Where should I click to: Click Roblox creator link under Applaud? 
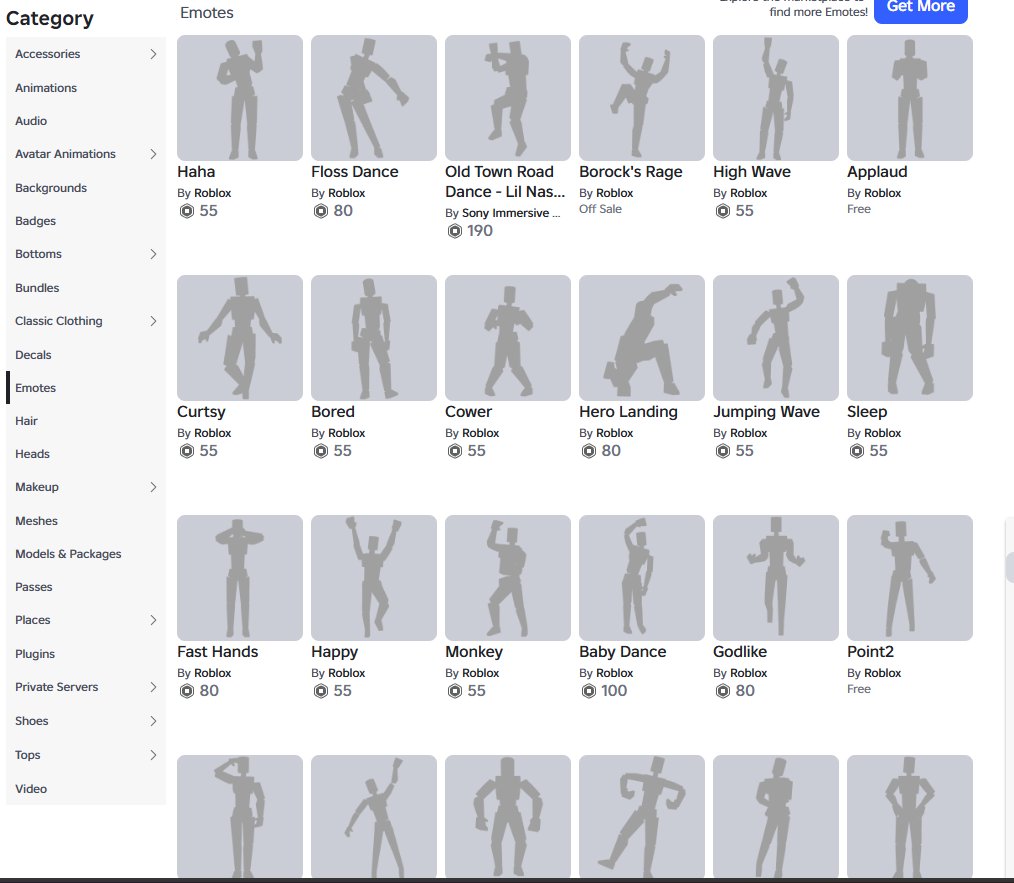click(x=882, y=193)
